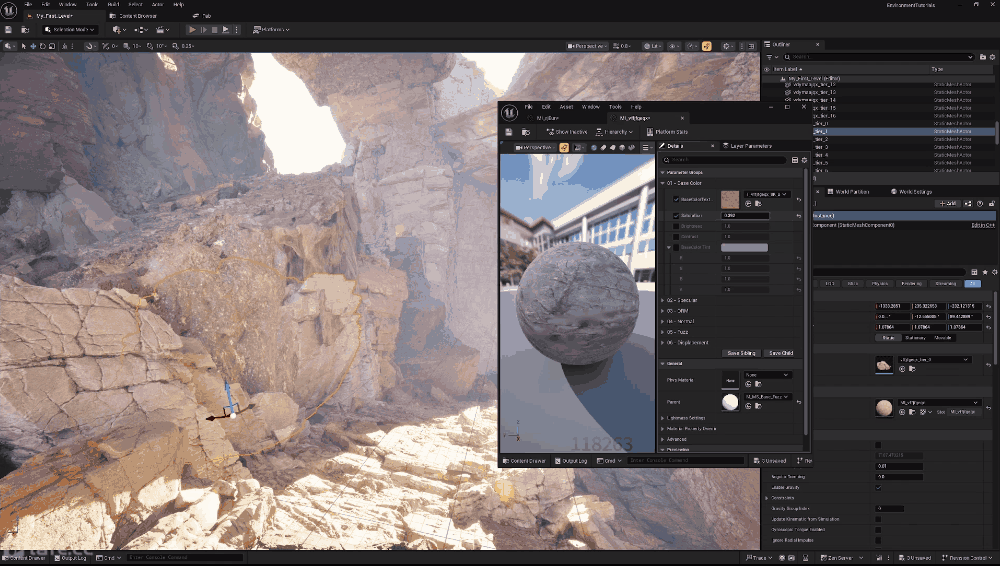Reset Saturation value to default arrow
Screen dimensions: 1000x566
tap(798, 215)
